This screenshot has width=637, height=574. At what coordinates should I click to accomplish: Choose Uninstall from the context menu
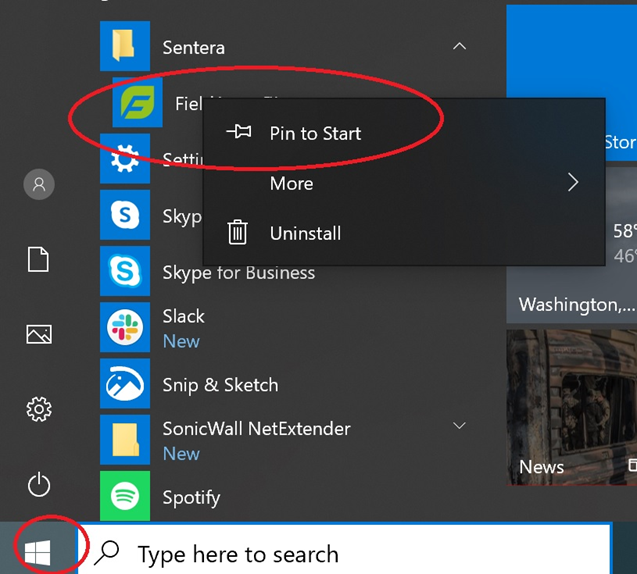(x=305, y=233)
